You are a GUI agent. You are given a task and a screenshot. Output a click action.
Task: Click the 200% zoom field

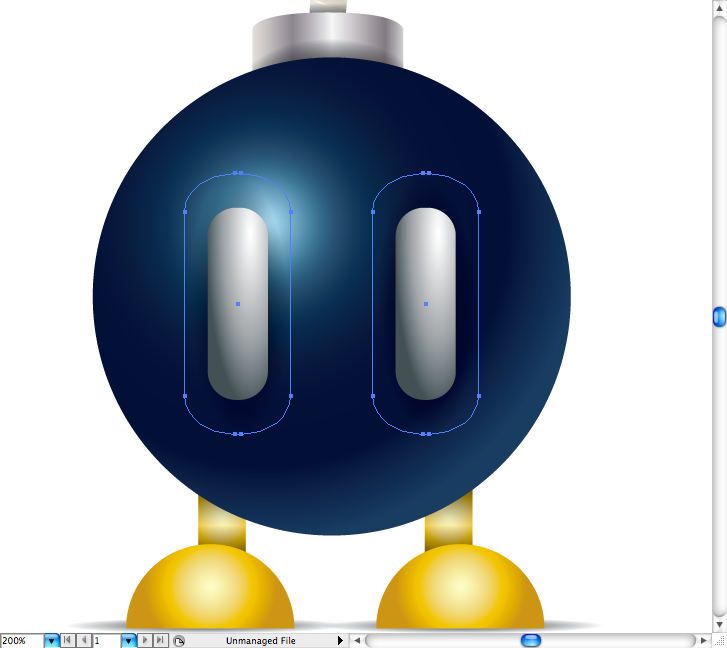coord(21,640)
